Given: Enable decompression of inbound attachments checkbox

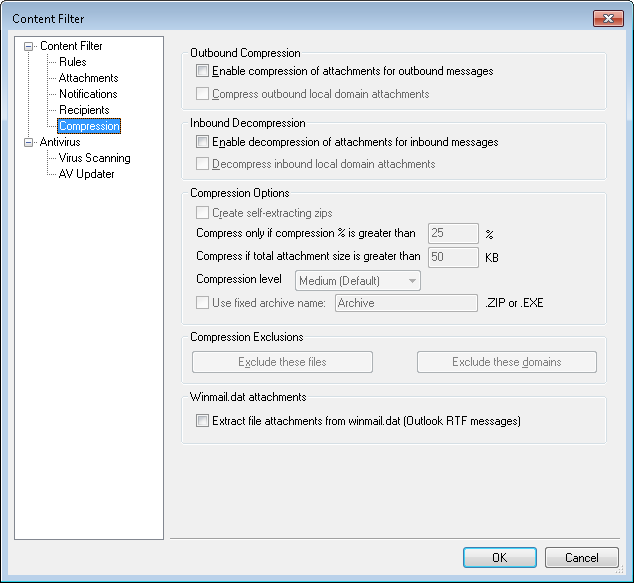Looking at the screenshot, I should (203, 142).
